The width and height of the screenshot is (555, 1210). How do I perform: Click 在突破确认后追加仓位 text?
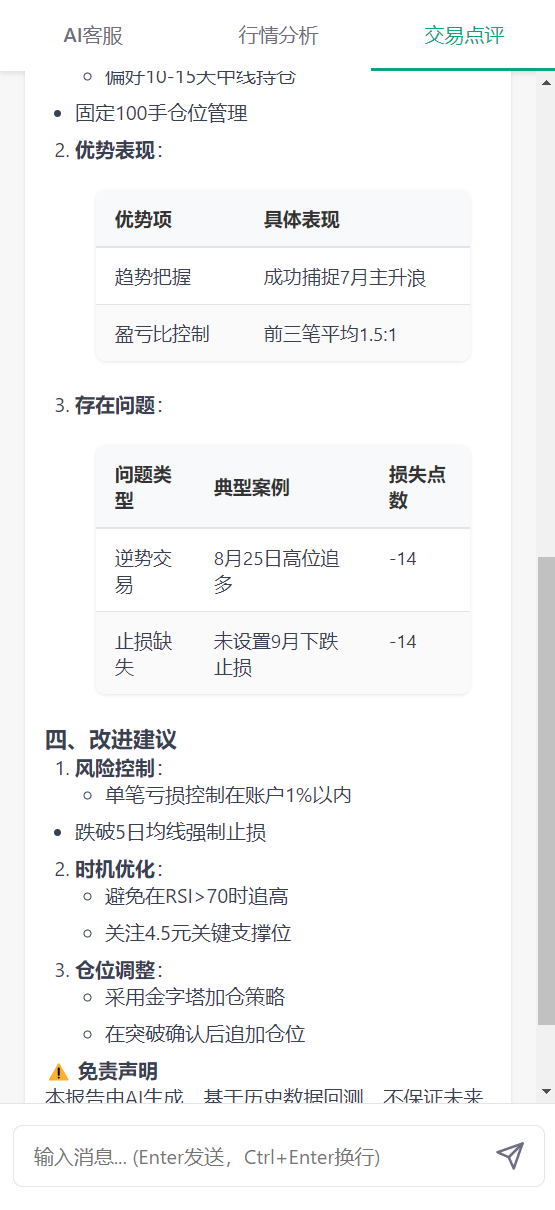click(x=205, y=1034)
